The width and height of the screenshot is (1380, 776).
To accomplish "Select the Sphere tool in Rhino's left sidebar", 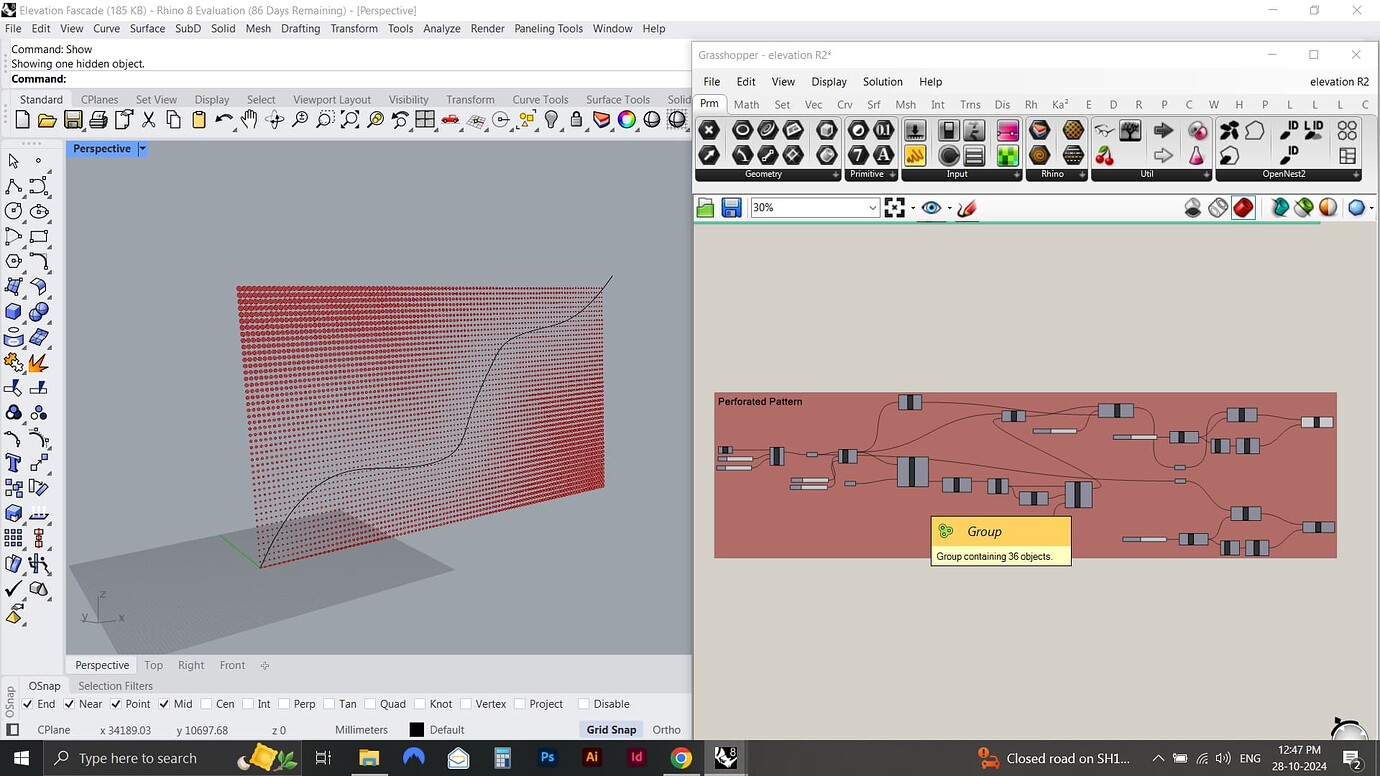I will (x=40, y=311).
